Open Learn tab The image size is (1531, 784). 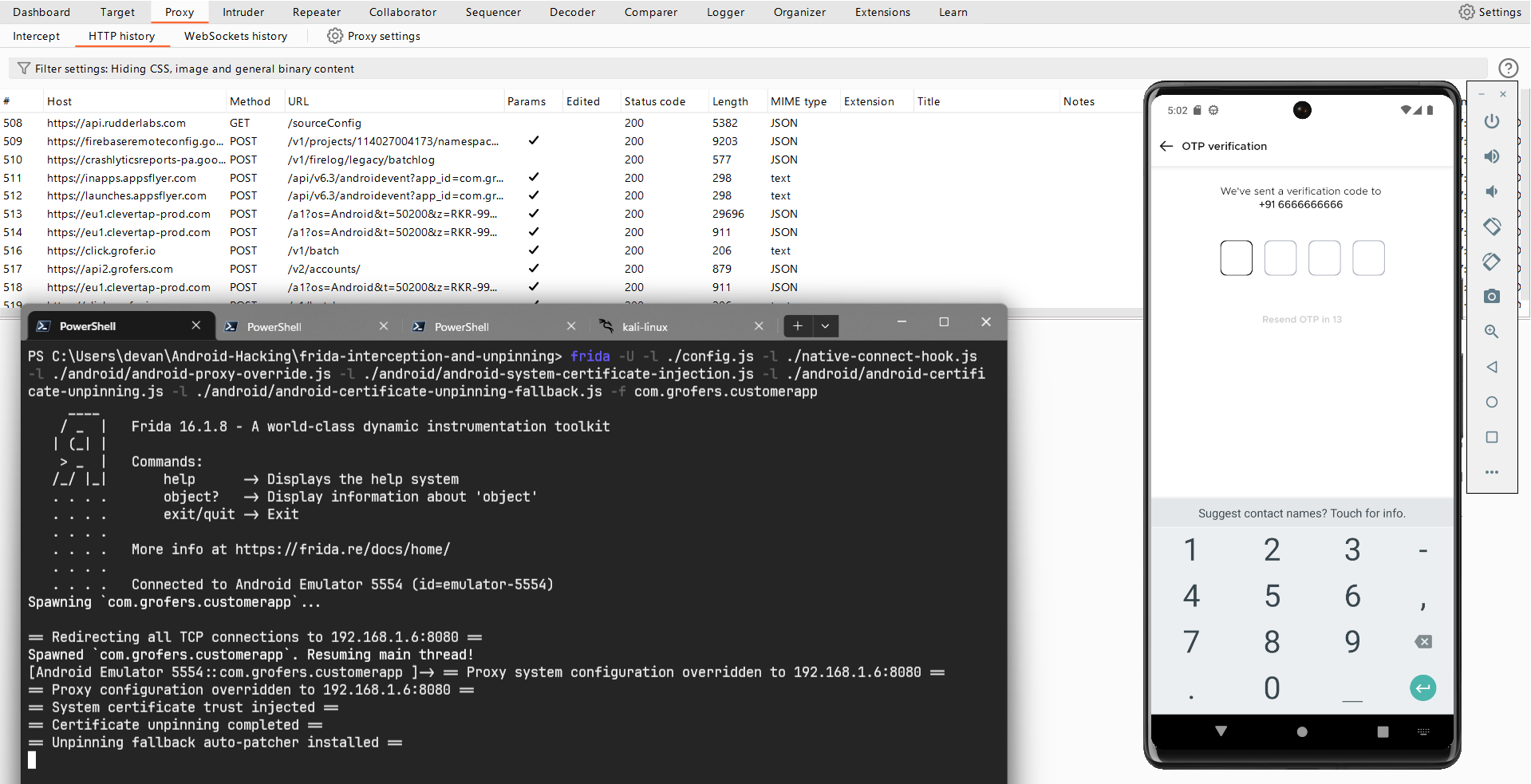click(953, 12)
